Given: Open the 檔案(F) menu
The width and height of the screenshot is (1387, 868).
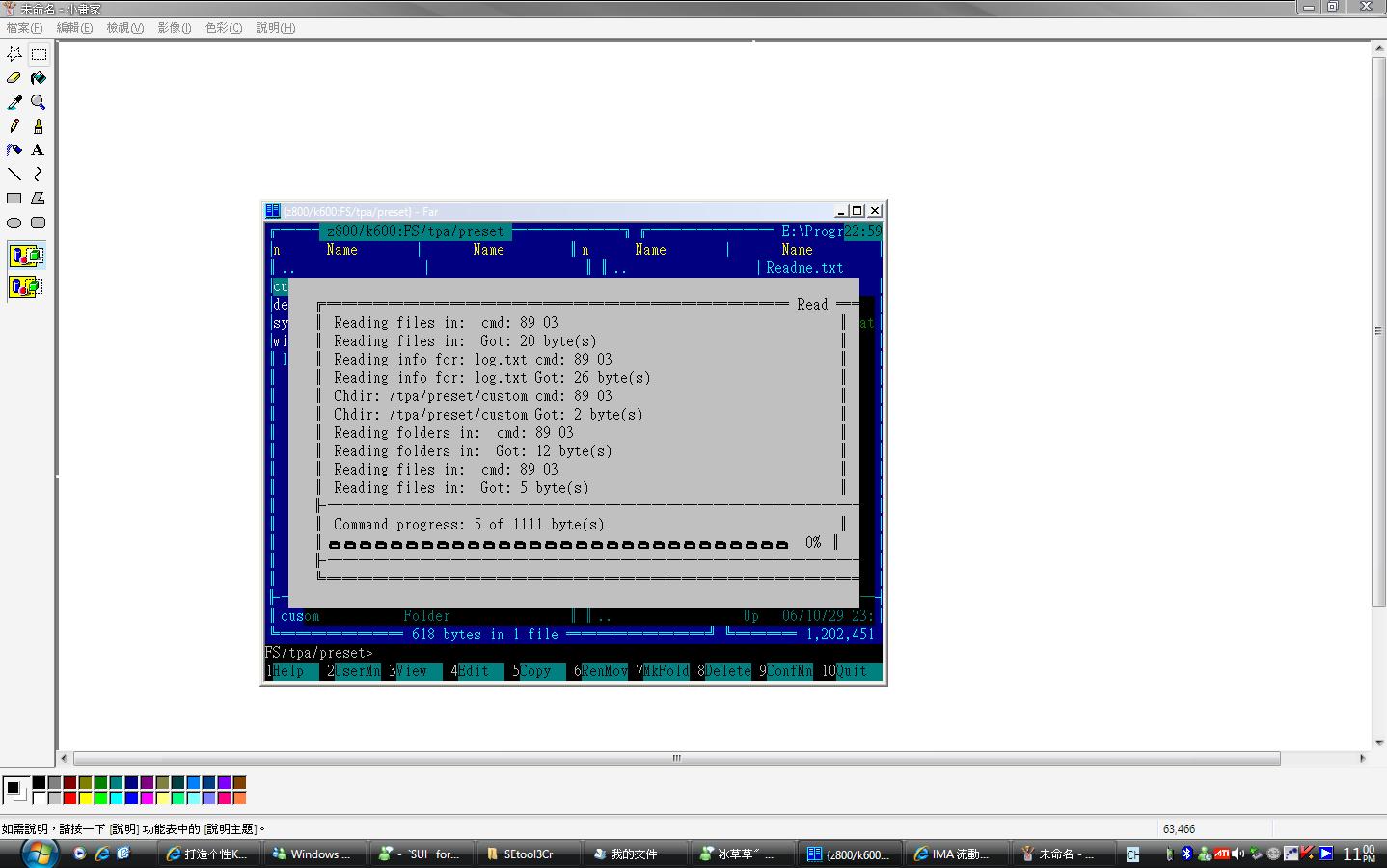Looking at the screenshot, I should 24,28.
